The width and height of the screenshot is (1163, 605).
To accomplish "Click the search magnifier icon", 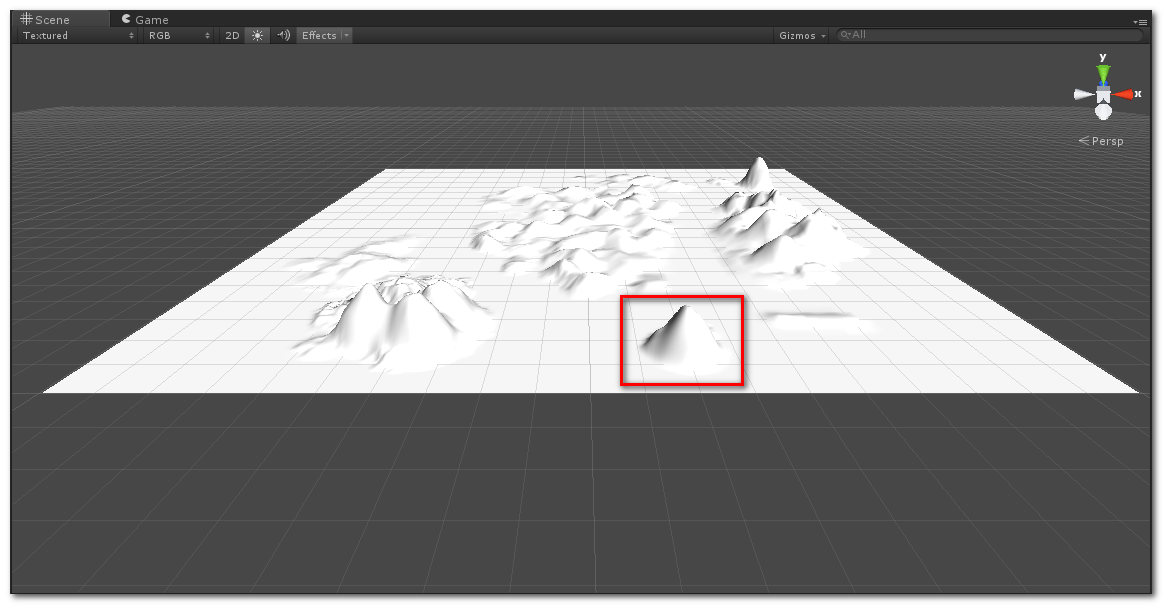I will [845, 35].
